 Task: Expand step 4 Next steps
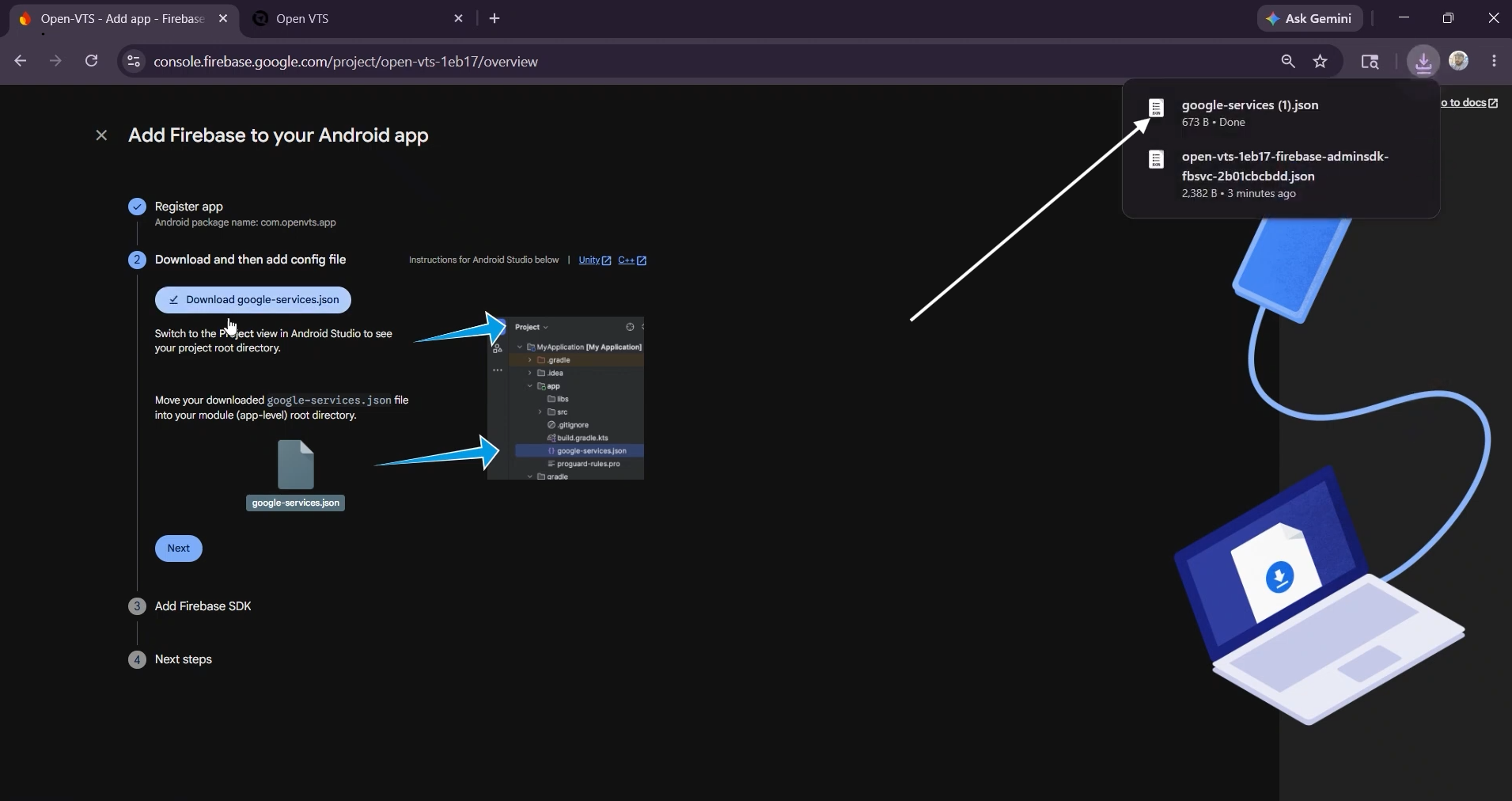coord(184,659)
